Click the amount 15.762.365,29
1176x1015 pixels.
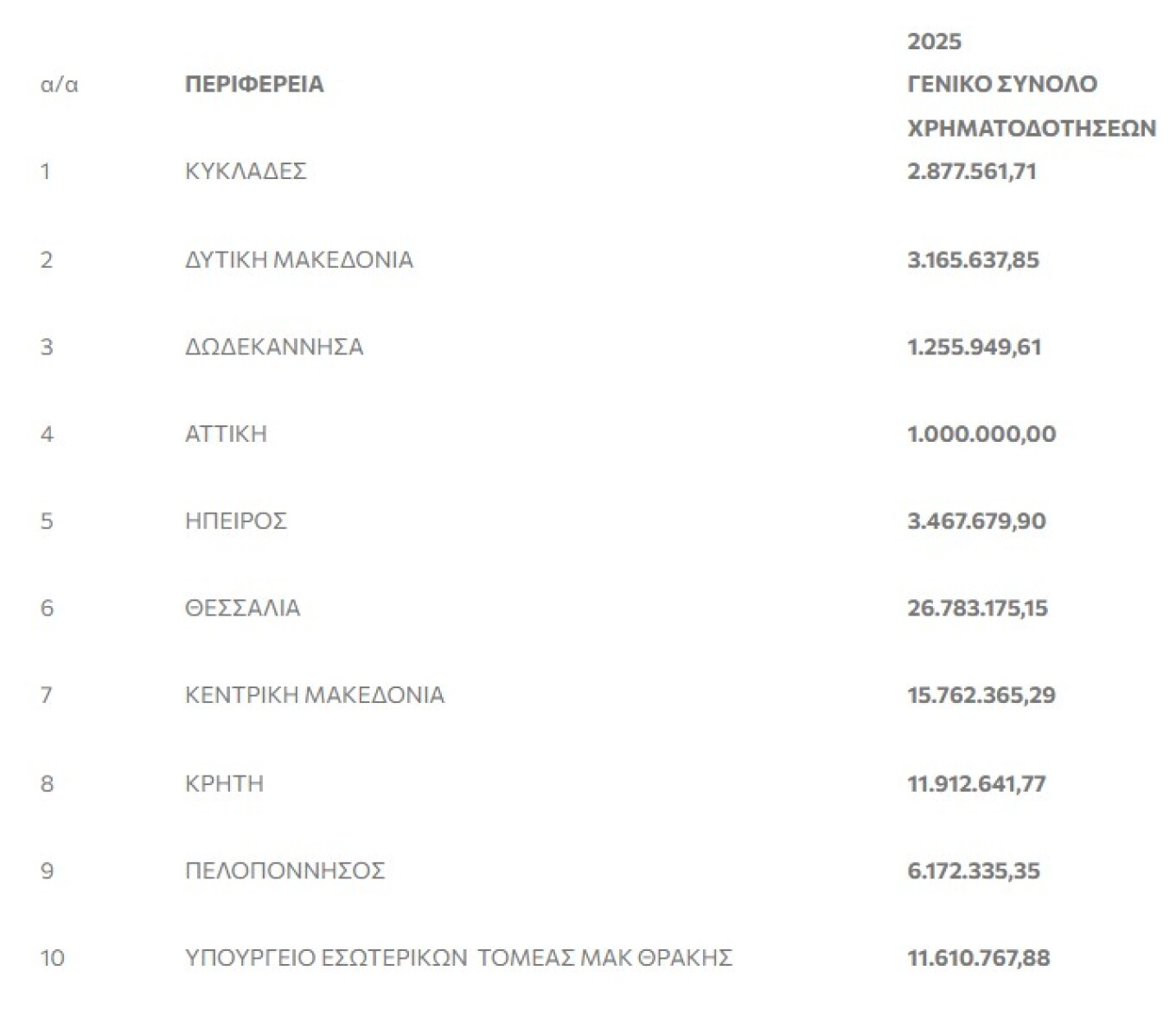point(981,695)
